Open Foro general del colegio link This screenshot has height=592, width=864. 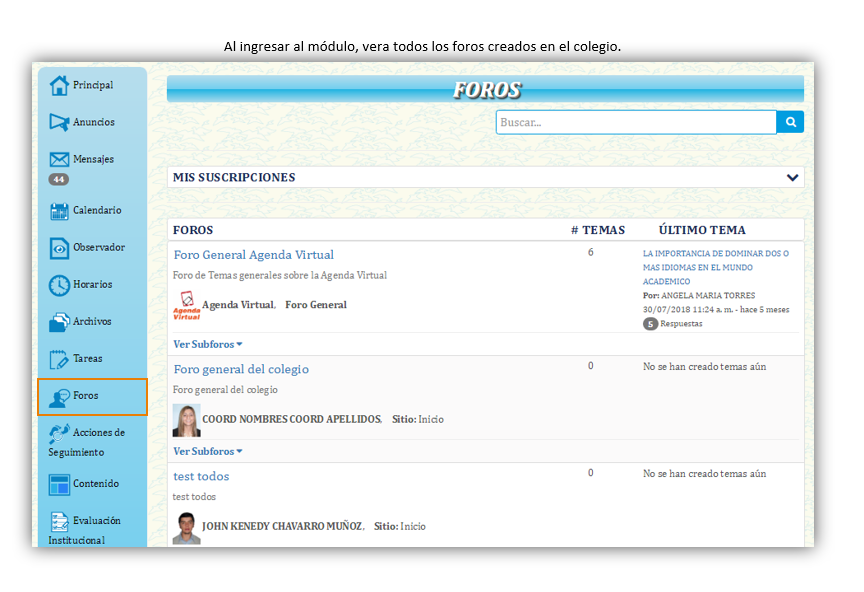[x=241, y=369]
